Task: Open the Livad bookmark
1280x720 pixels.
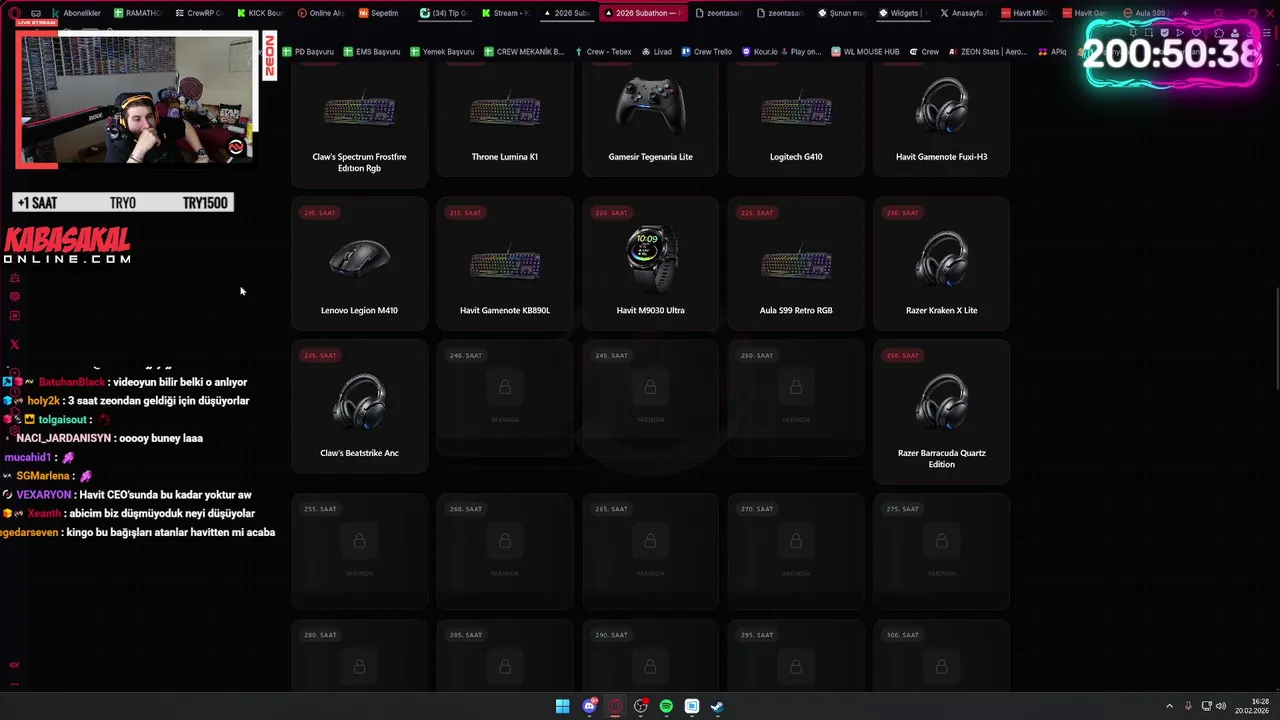Action: coord(657,51)
